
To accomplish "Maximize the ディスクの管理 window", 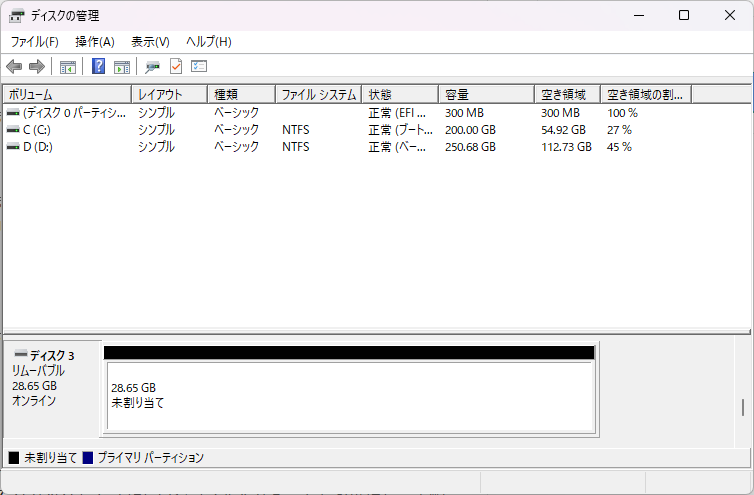I will 684,15.
